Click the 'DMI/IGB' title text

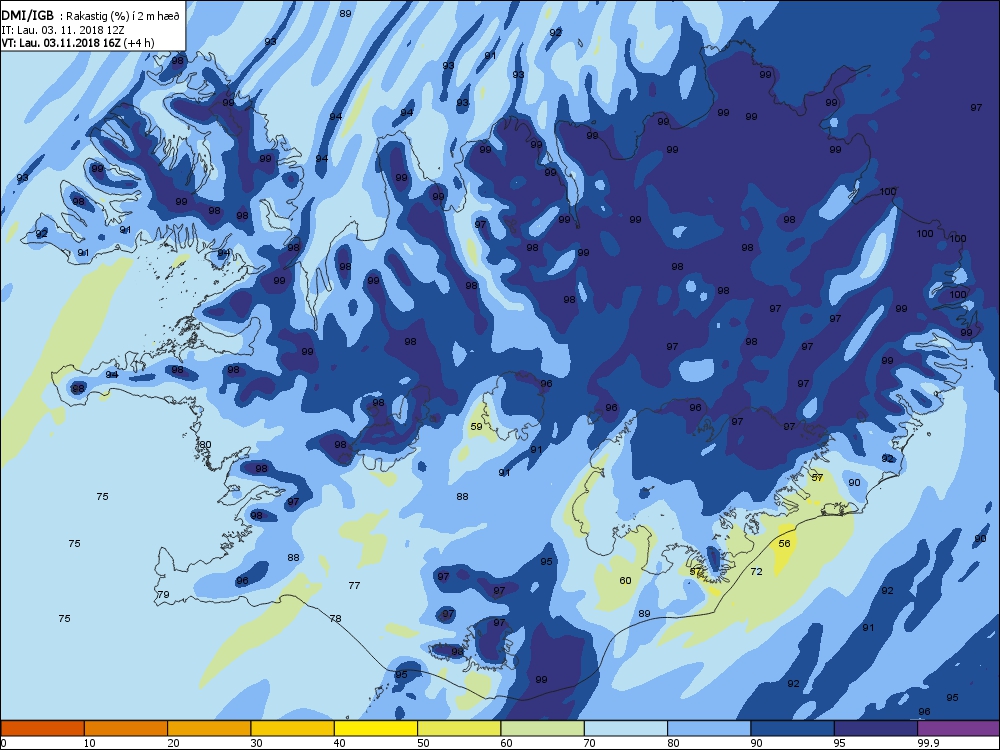click(28, 16)
